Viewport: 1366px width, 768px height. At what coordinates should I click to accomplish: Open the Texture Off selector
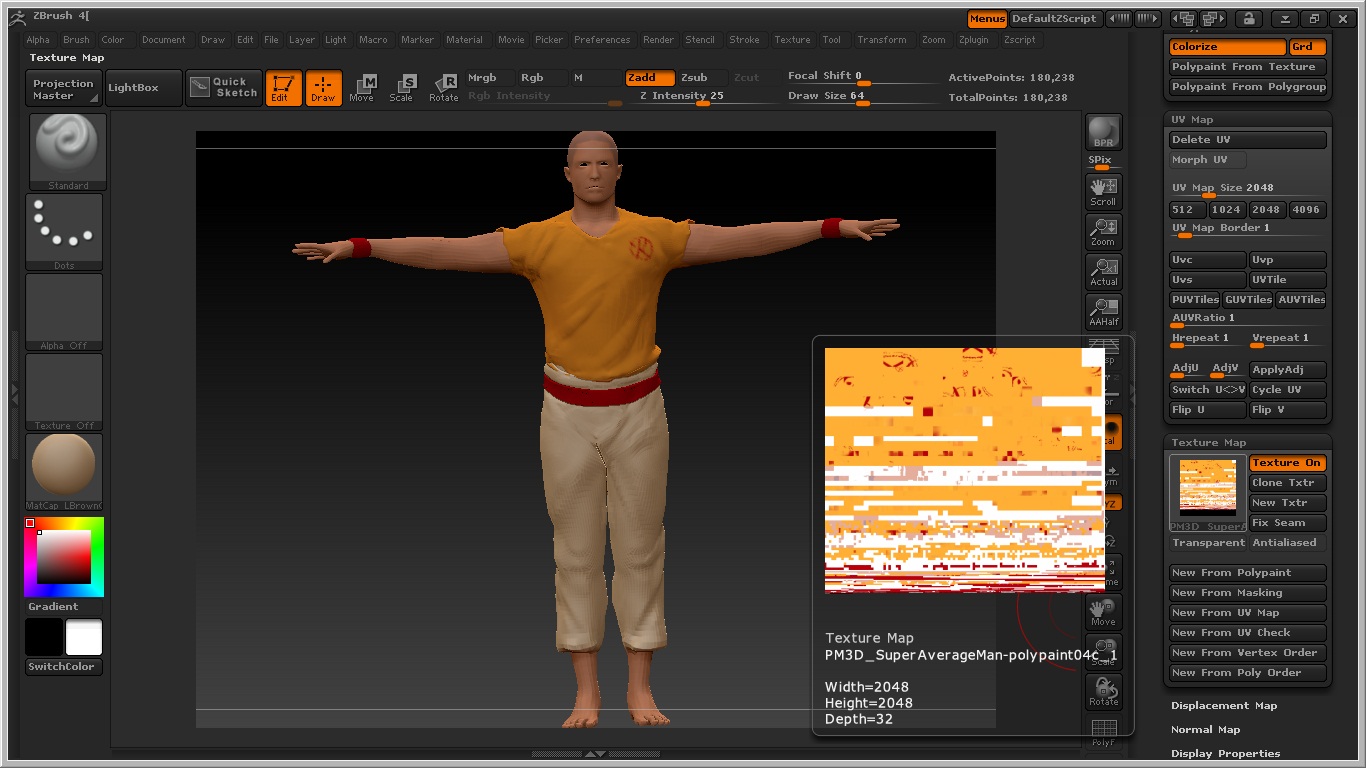pyautogui.click(x=64, y=392)
